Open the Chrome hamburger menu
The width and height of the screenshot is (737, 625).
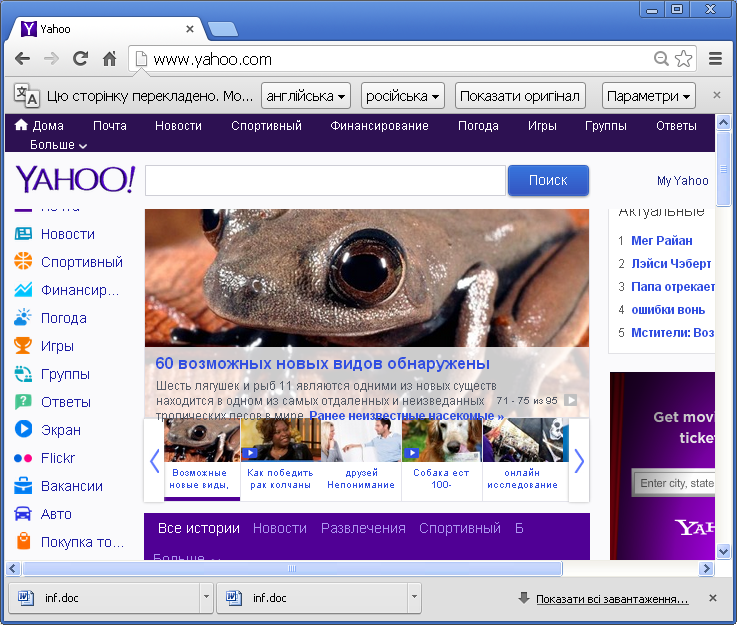click(715, 59)
